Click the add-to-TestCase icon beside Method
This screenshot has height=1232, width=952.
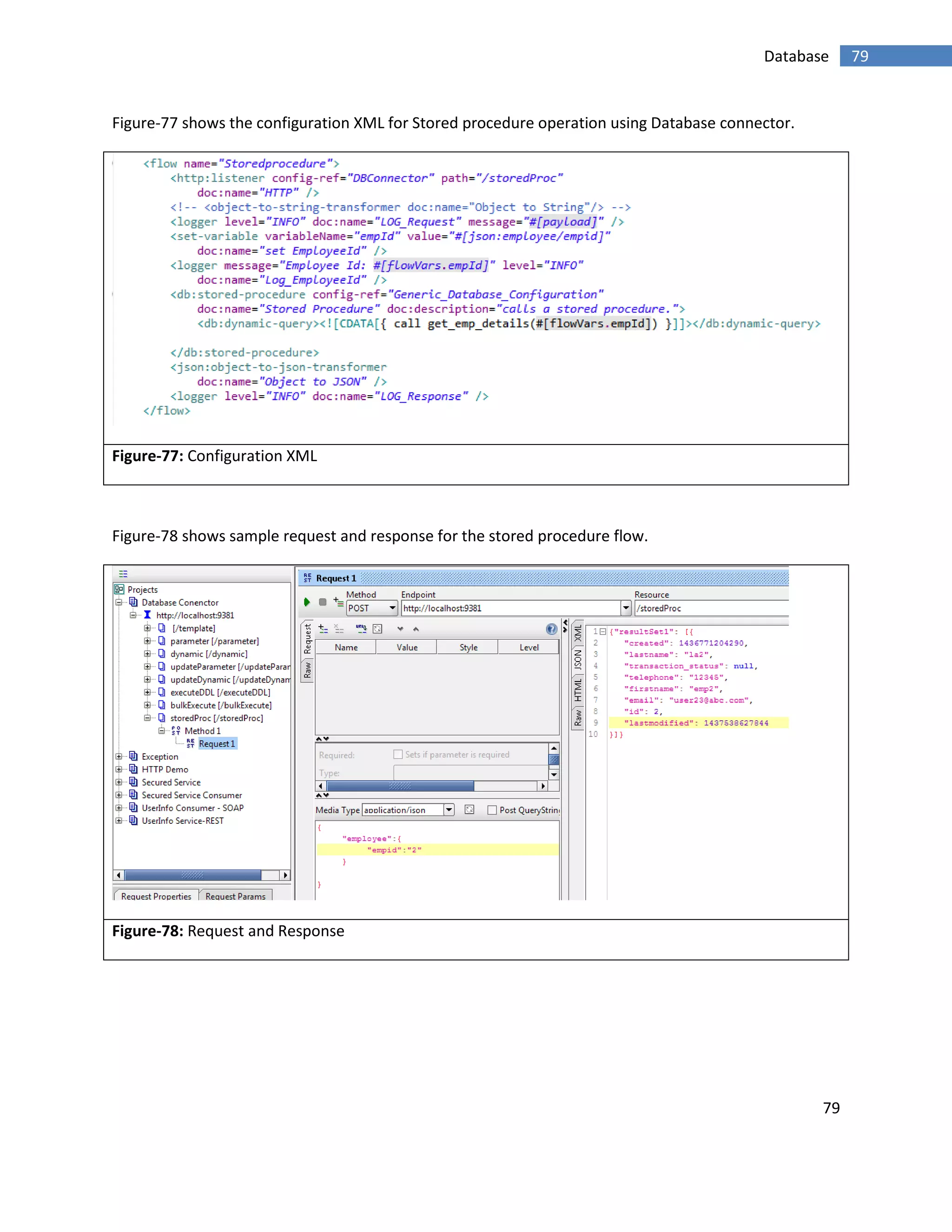338,601
